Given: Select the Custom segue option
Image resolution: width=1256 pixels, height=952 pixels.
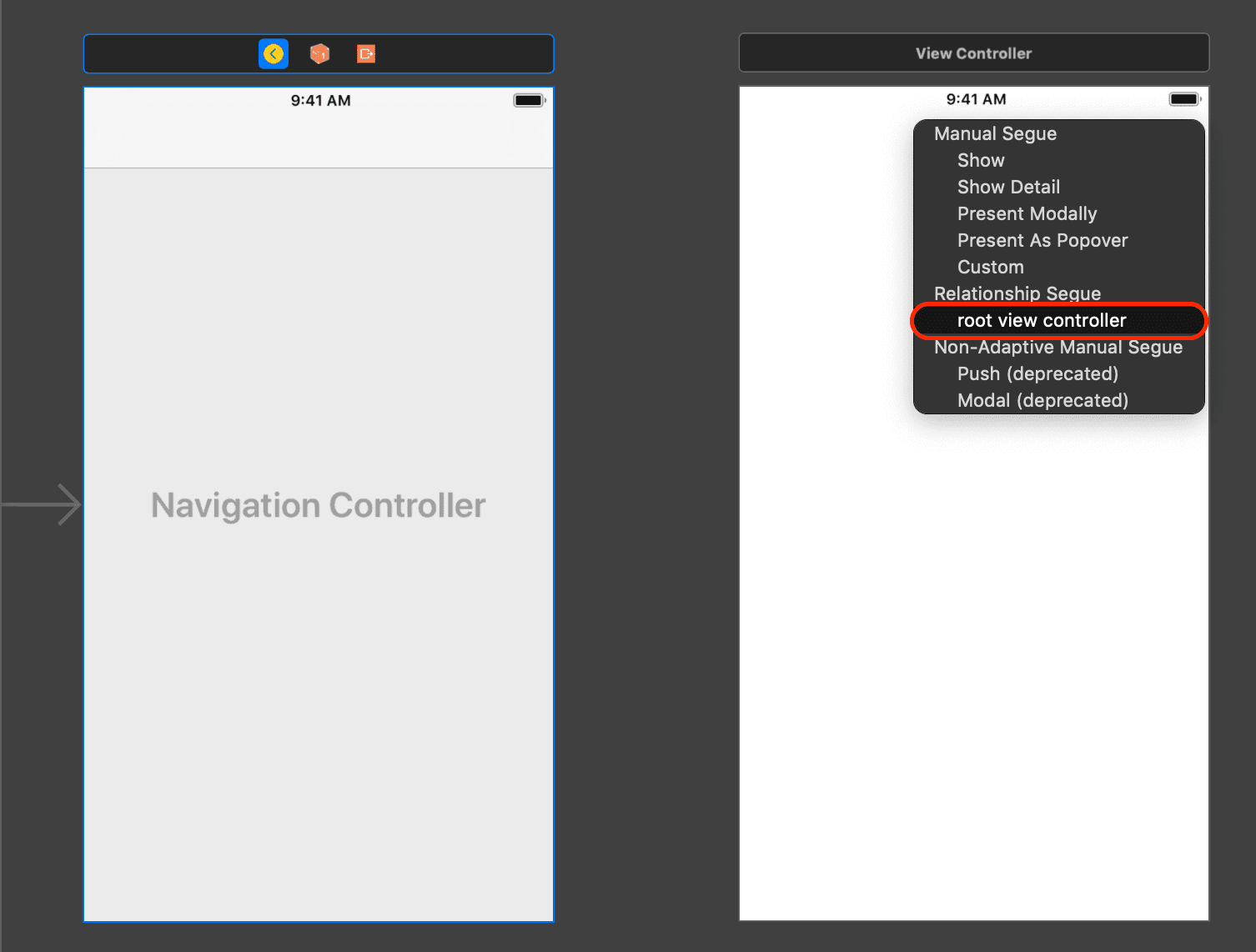Looking at the screenshot, I should (x=990, y=267).
